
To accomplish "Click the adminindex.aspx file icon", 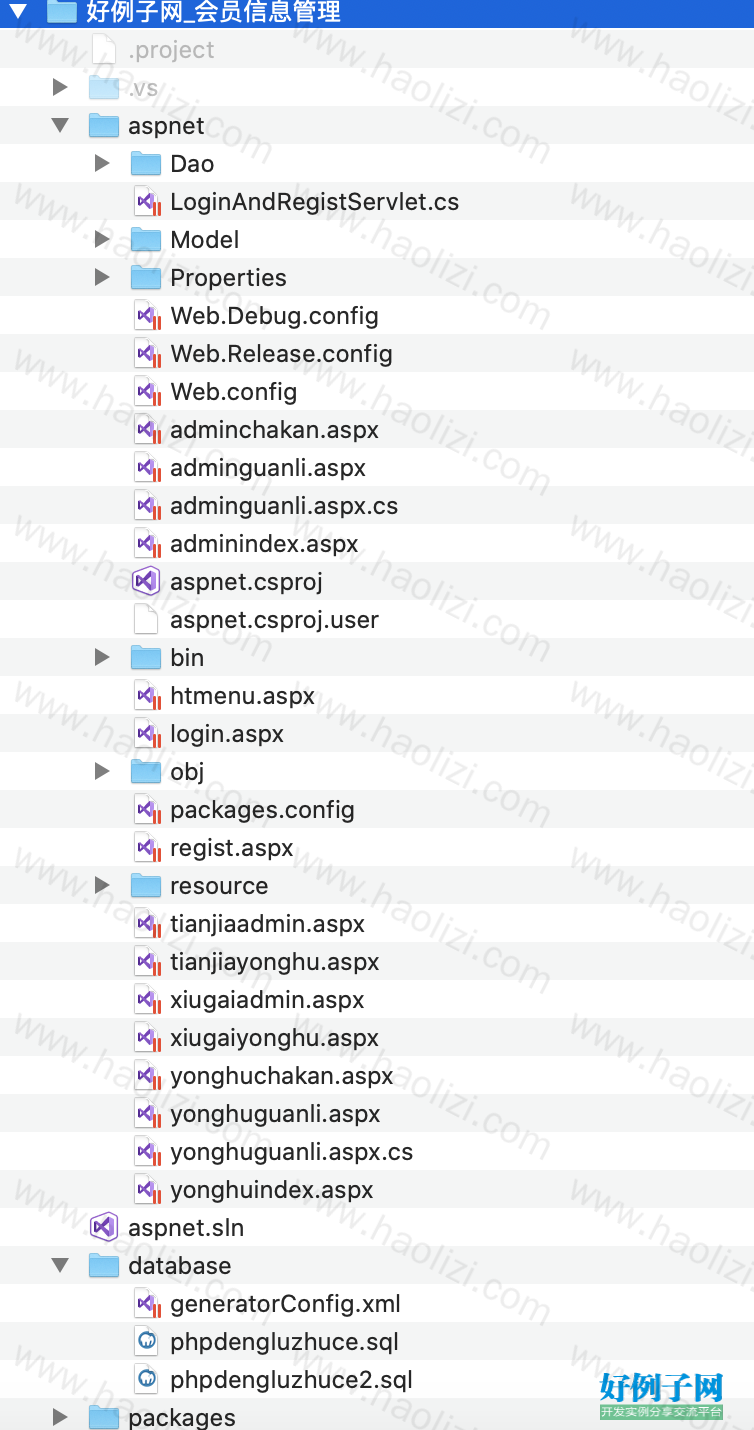I will coord(147,544).
